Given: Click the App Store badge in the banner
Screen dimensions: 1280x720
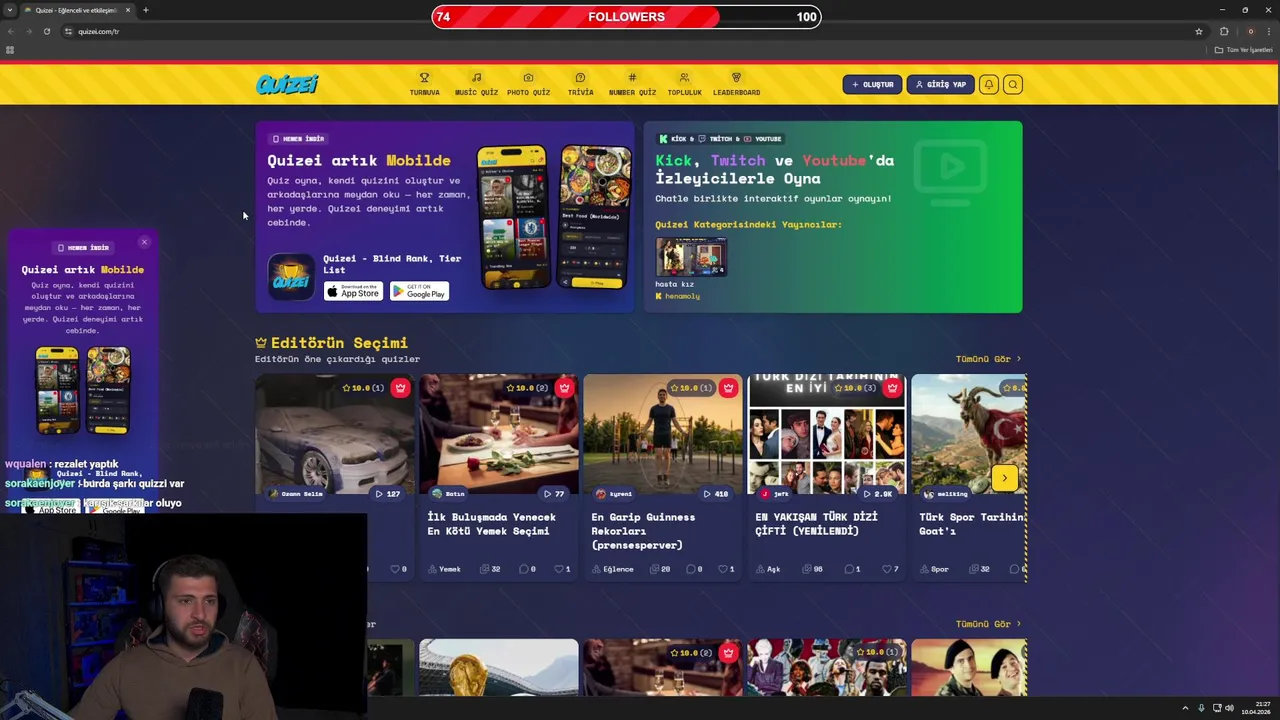Looking at the screenshot, I should (x=353, y=291).
